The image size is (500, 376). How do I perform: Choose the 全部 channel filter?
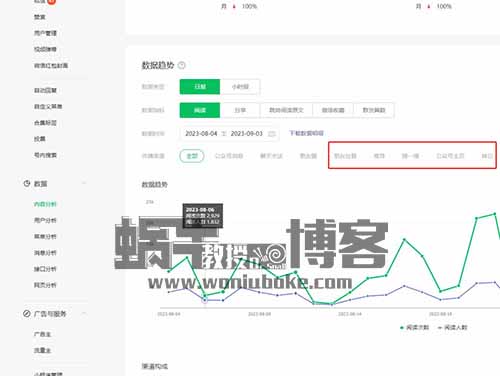tap(192, 156)
